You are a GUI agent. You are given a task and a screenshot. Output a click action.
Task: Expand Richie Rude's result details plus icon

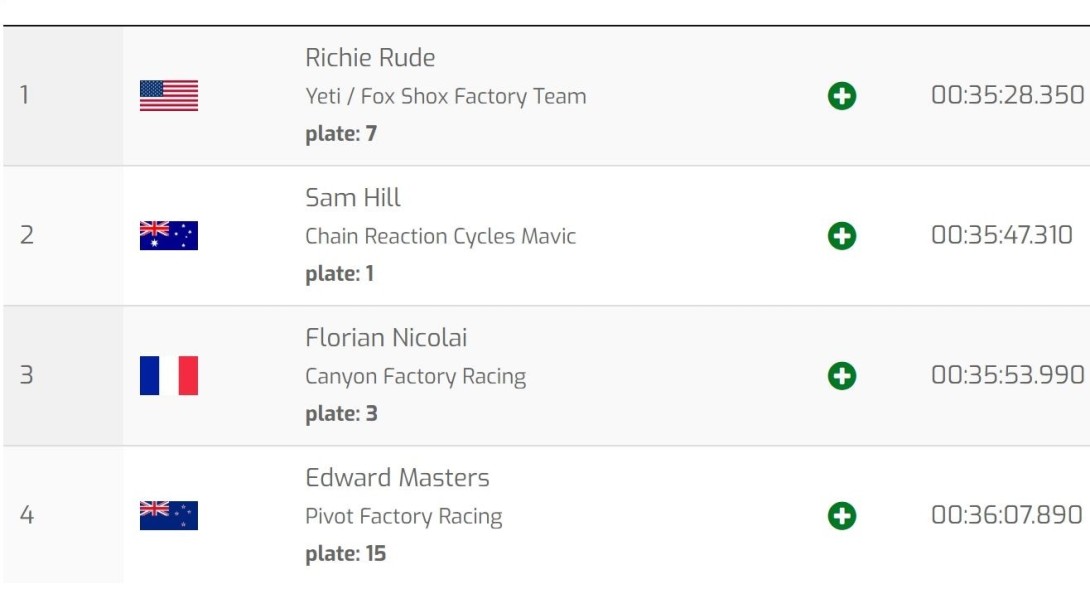coord(842,96)
